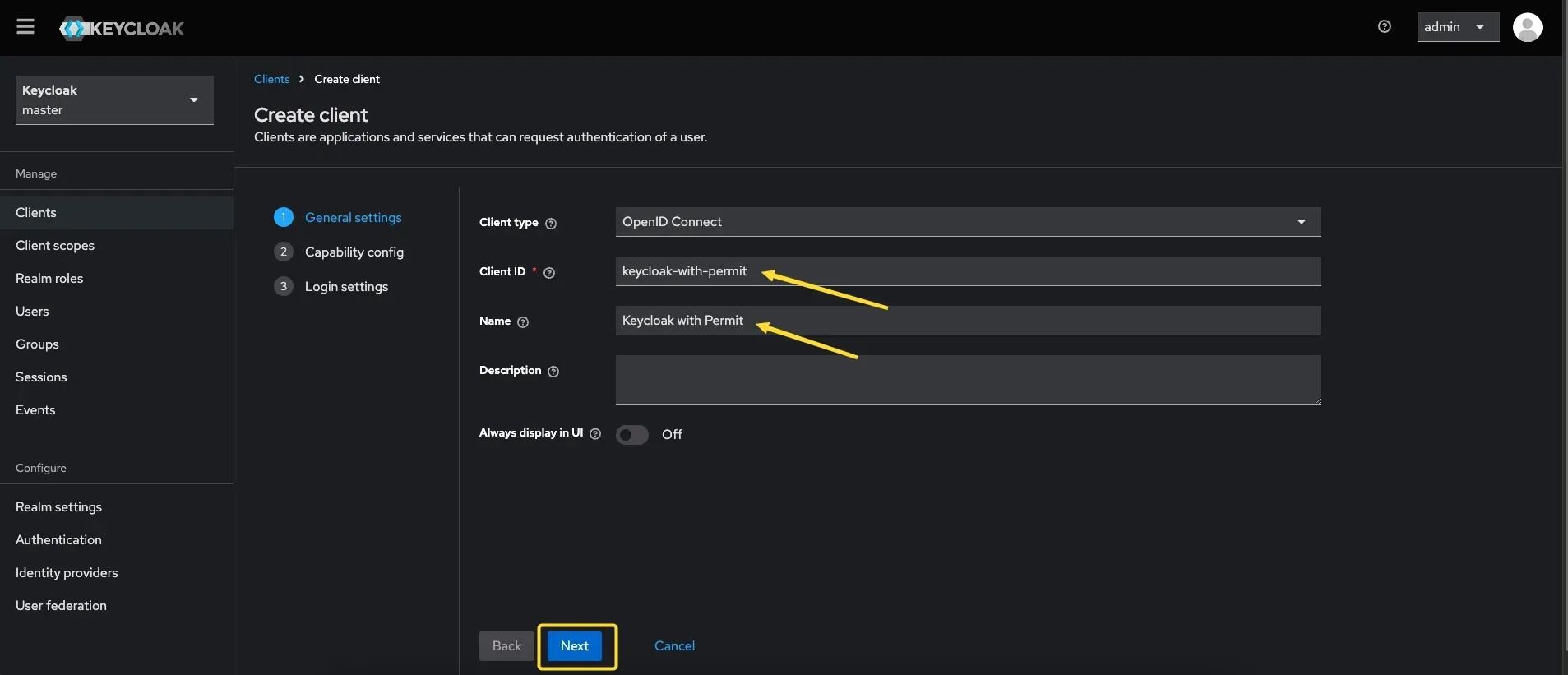Viewport: 1568px width, 675px height.
Task: Select the Capability config wizard step
Action: click(354, 252)
